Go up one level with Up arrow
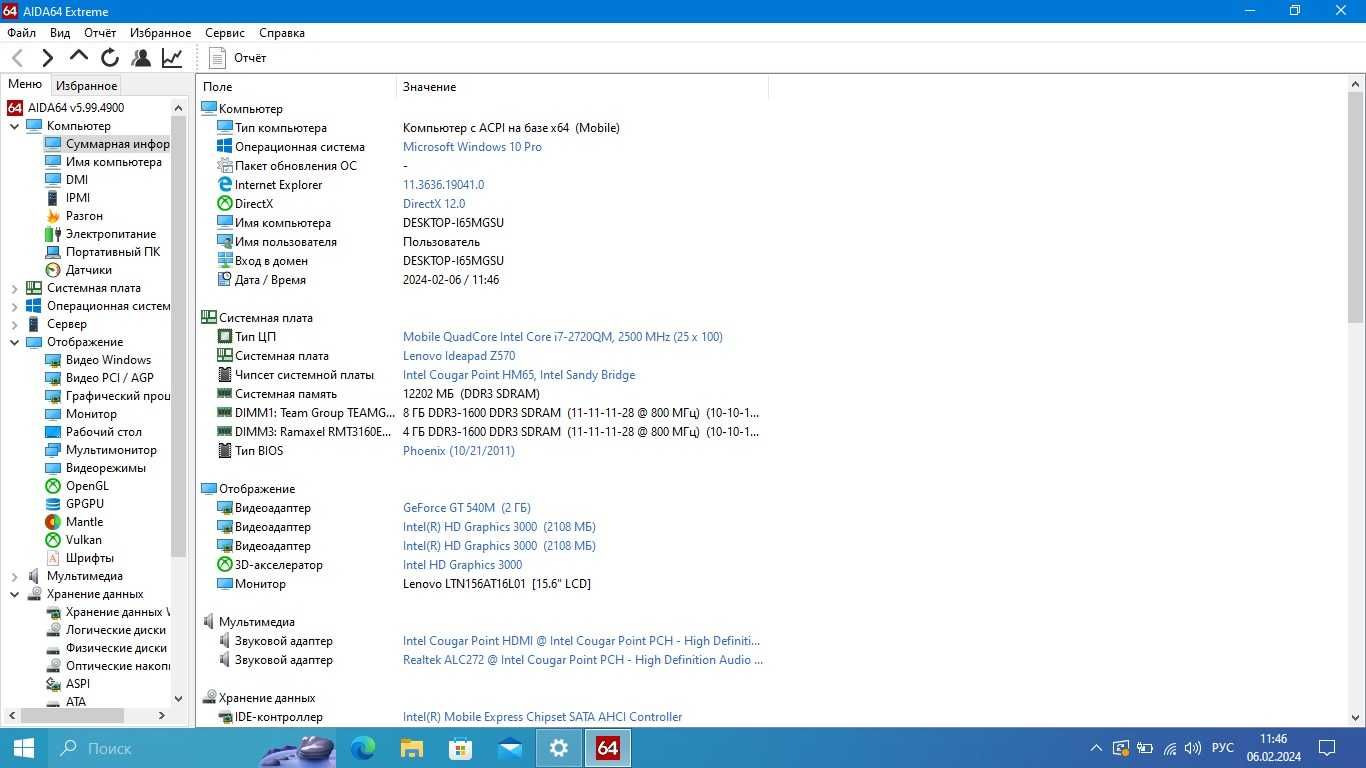 79,57
